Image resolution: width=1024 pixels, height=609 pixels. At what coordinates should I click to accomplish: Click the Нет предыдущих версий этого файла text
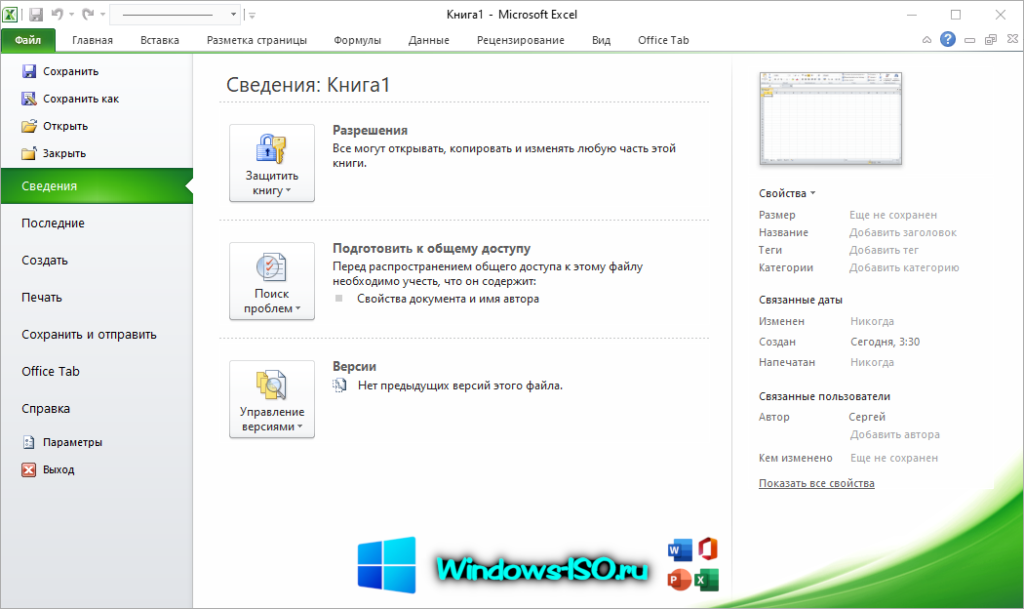(x=460, y=386)
